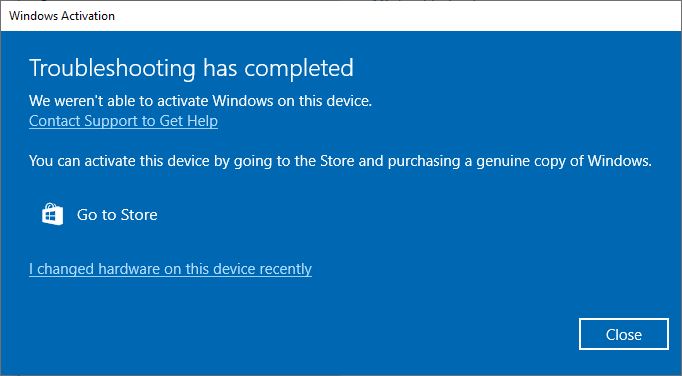Screen dimensions: 682x376
Task: Click the Windows Activation title bar
Action: coord(341,16)
